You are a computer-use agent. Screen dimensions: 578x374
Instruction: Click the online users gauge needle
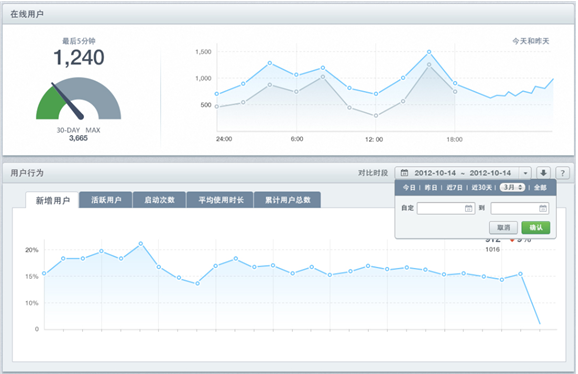point(67,101)
